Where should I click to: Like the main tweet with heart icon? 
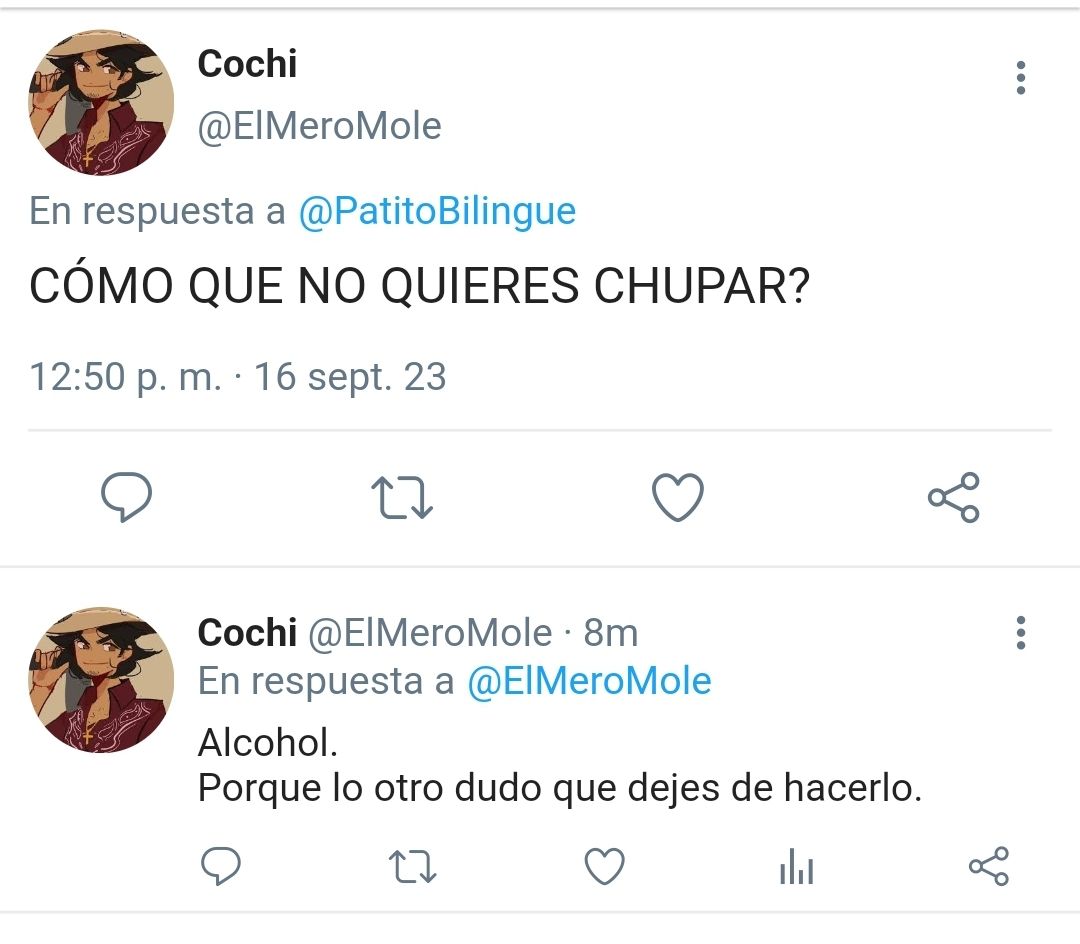pos(678,497)
